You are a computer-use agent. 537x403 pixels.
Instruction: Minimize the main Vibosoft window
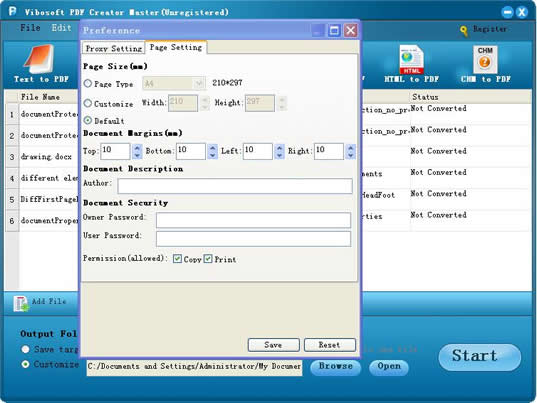(508, 12)
